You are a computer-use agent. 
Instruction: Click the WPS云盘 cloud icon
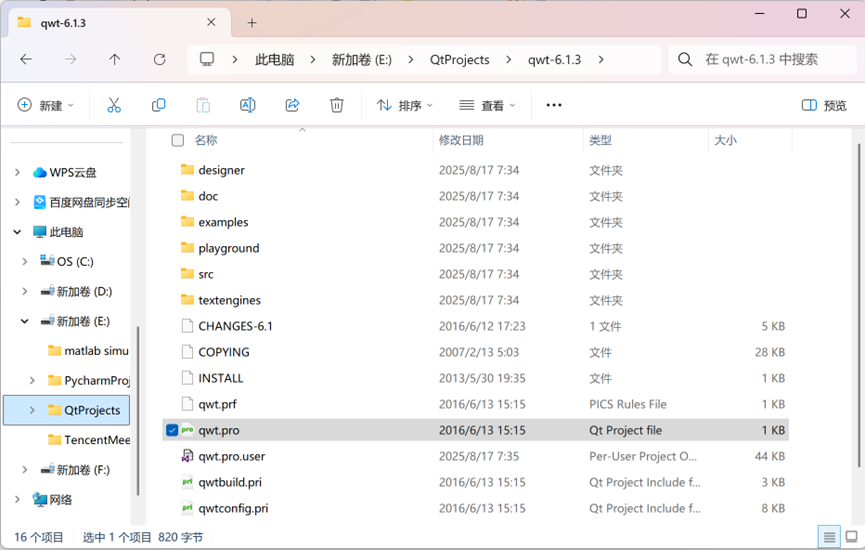pyautogui.click(x=40, y=173)
